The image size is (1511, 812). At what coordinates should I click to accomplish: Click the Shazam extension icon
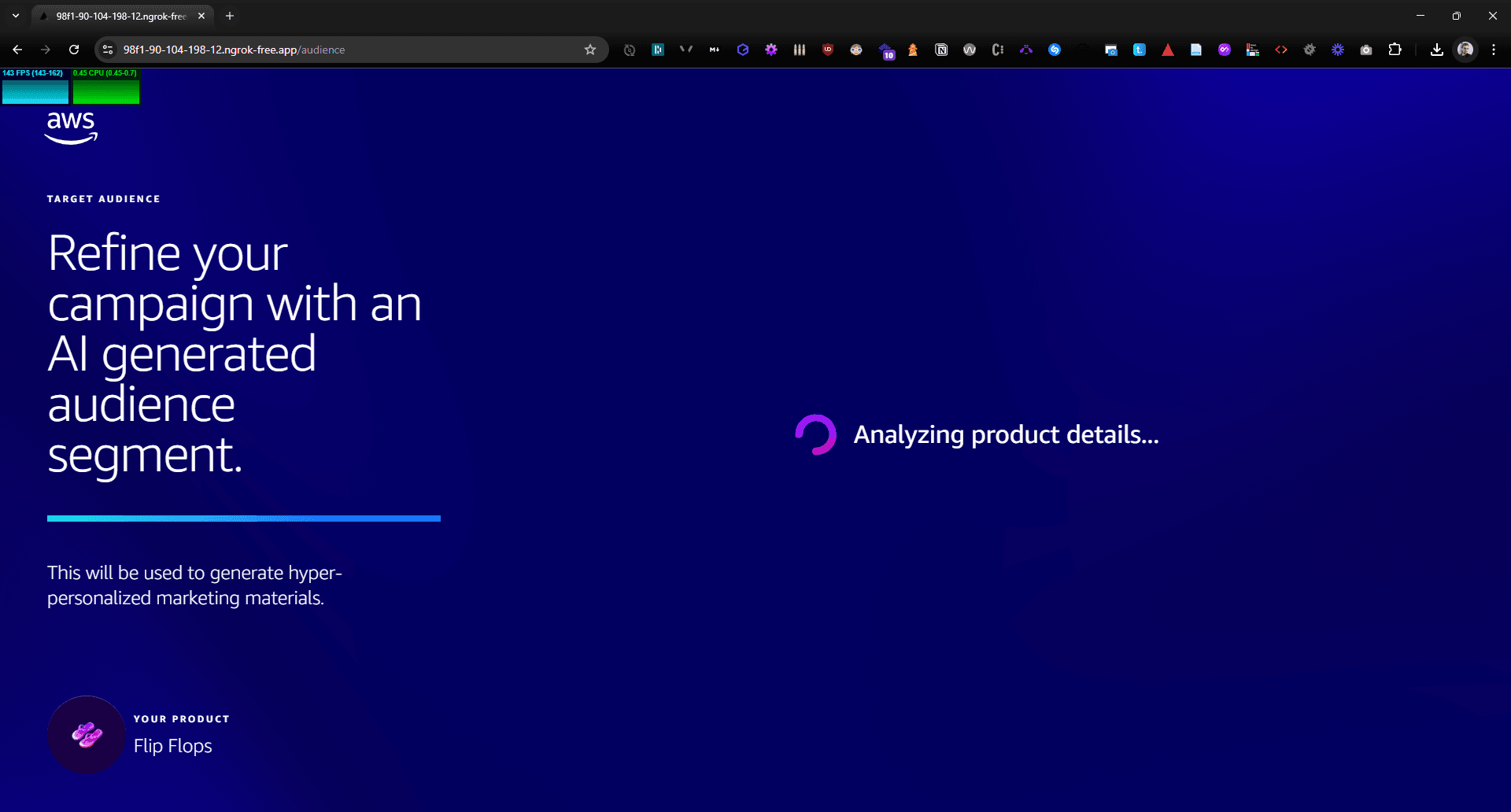tap(1055, 50)
